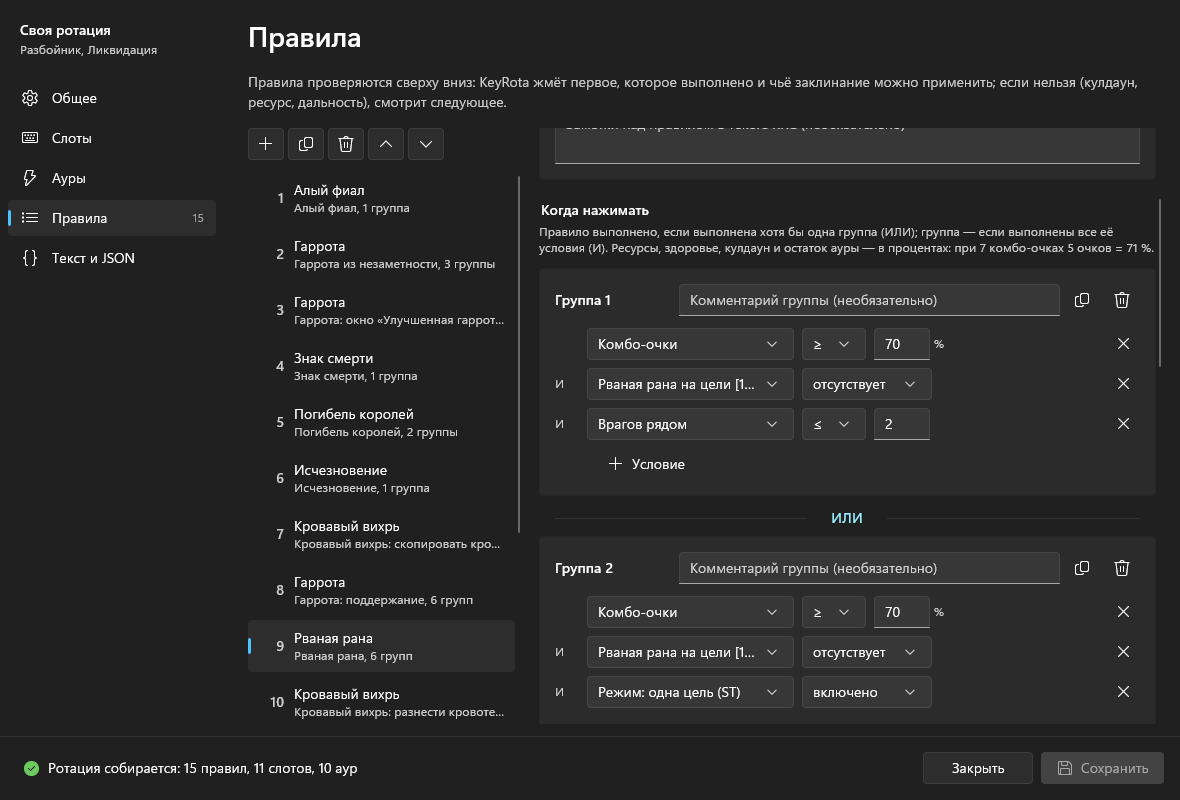The image size is (1180, 800).
Task: Select rule 1 Алый фиал
Action: [382, 199]
